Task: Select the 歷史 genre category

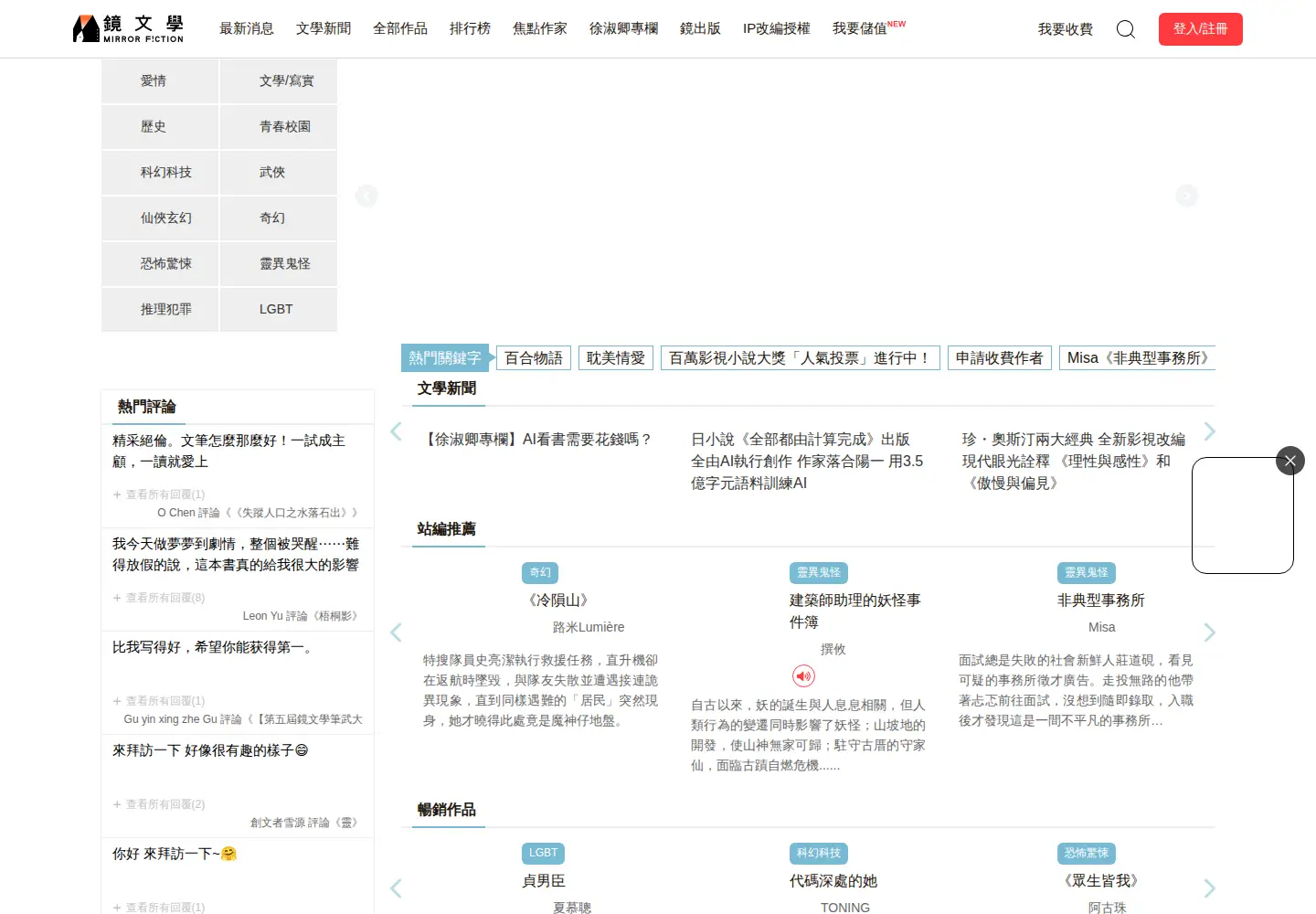Action: tap(160, 126)
